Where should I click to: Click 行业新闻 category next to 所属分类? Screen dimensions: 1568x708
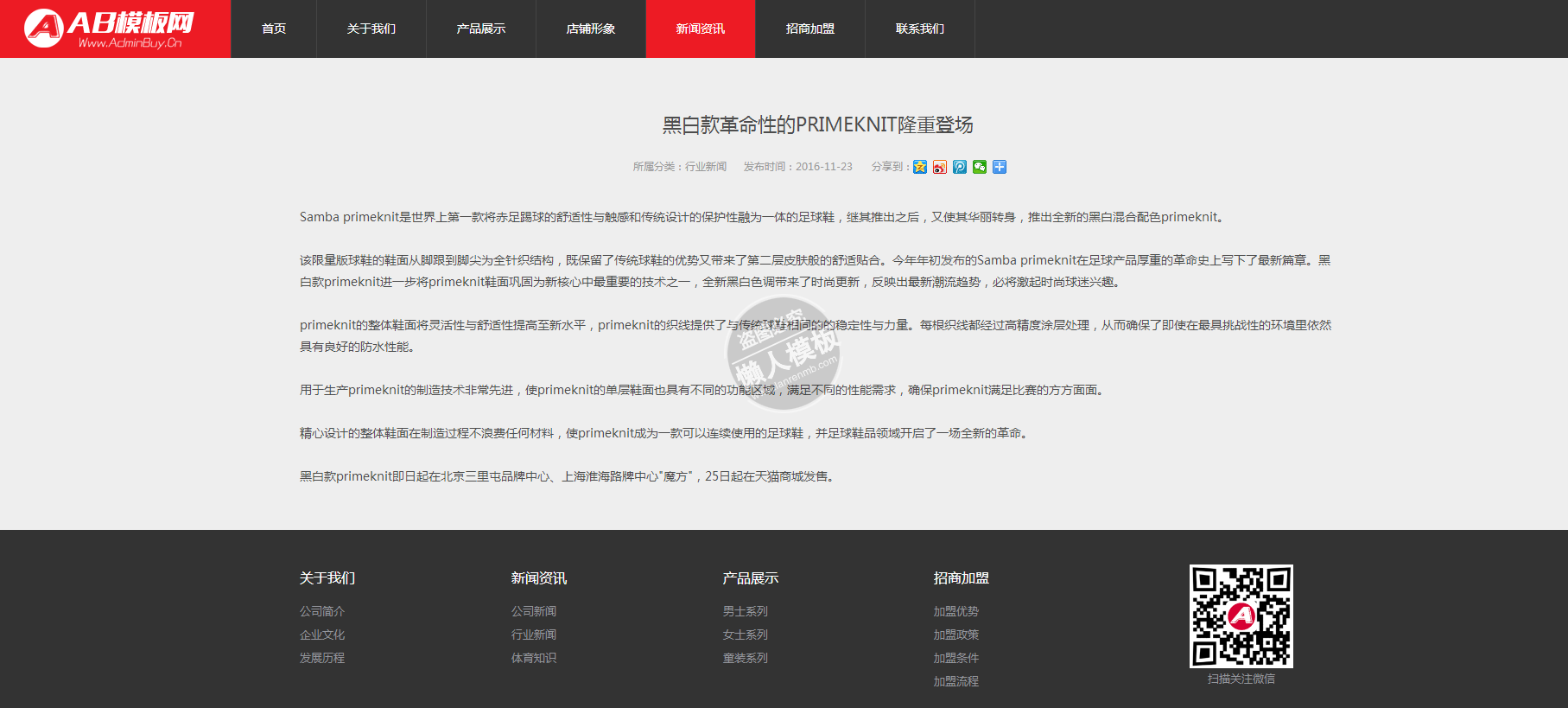pos(706,167)
